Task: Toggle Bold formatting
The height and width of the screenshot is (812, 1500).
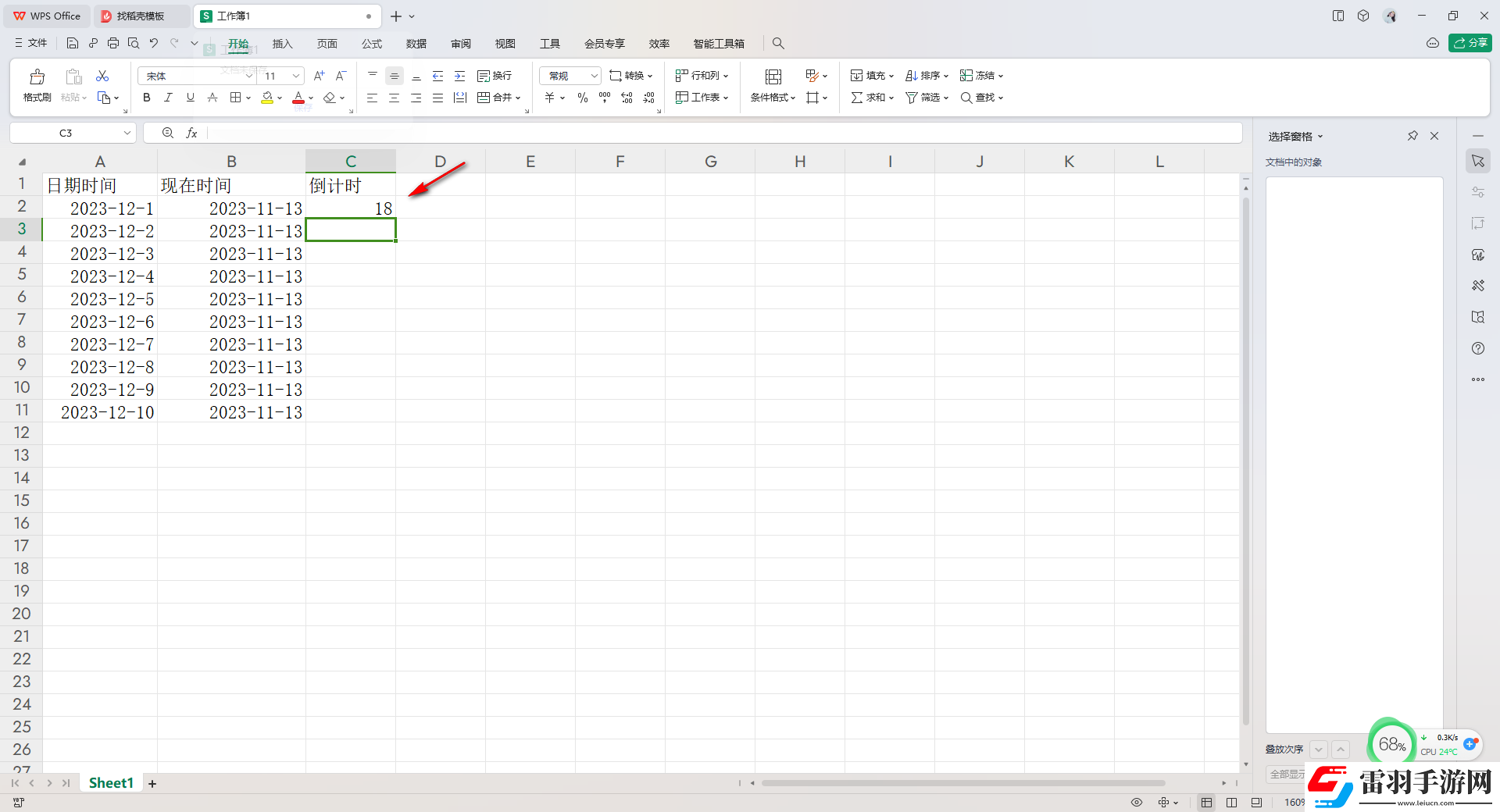Action: coord(146,98)
